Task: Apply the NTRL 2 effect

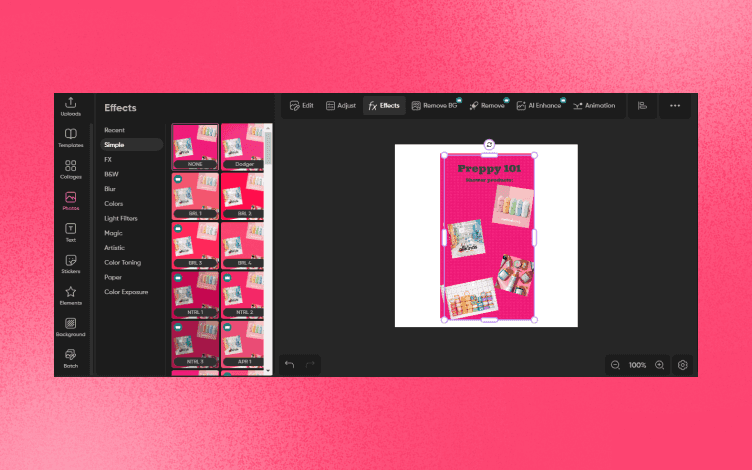Action: click(x=242, y=295)
